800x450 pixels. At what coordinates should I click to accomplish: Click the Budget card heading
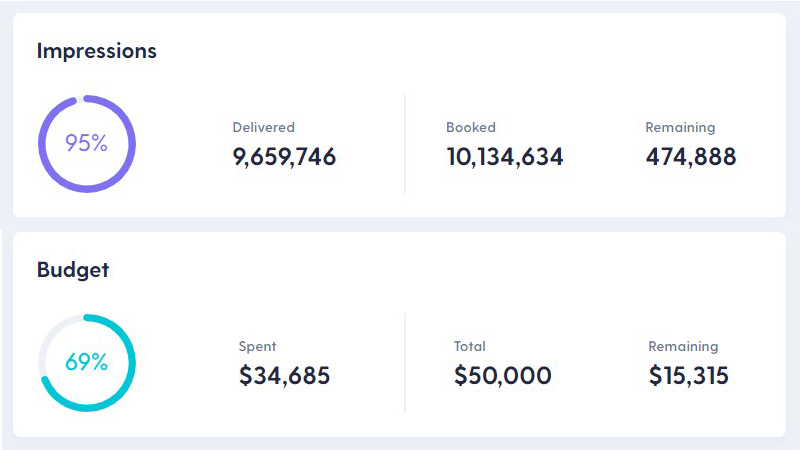[73, 270]
